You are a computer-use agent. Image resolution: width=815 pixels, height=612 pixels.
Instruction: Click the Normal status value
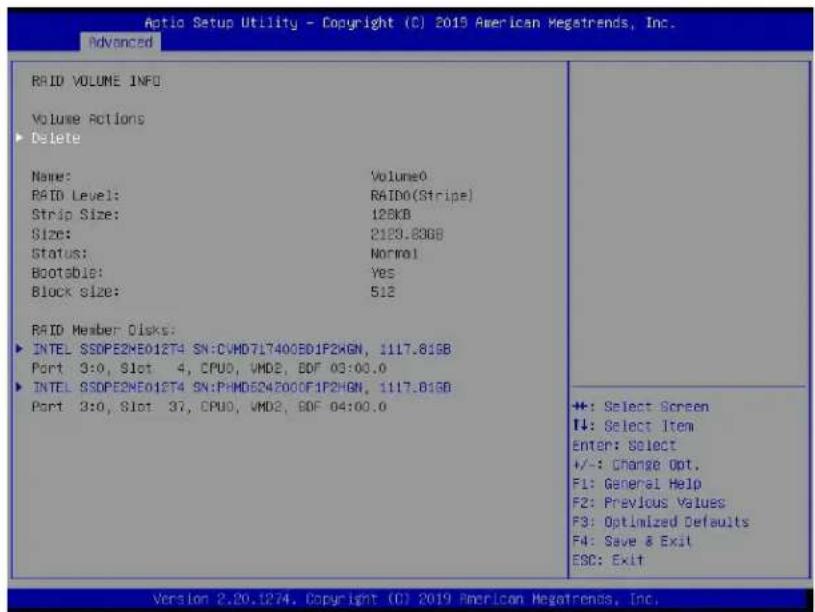395,253
